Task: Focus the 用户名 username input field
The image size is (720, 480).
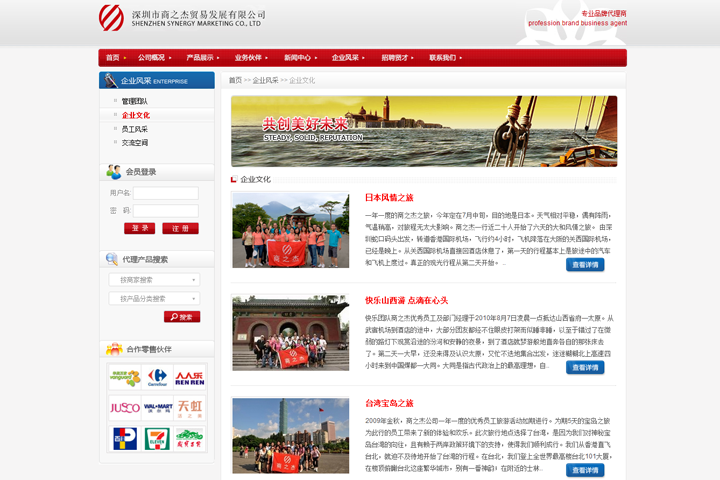Action: click(166, 193)
